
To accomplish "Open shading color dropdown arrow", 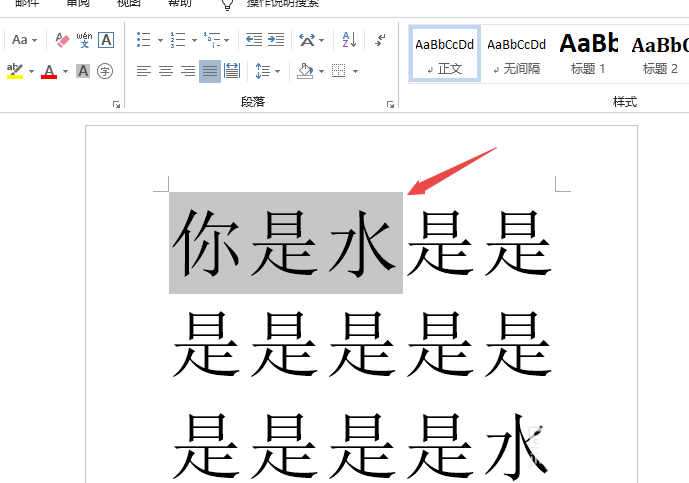I will (321, 71).
